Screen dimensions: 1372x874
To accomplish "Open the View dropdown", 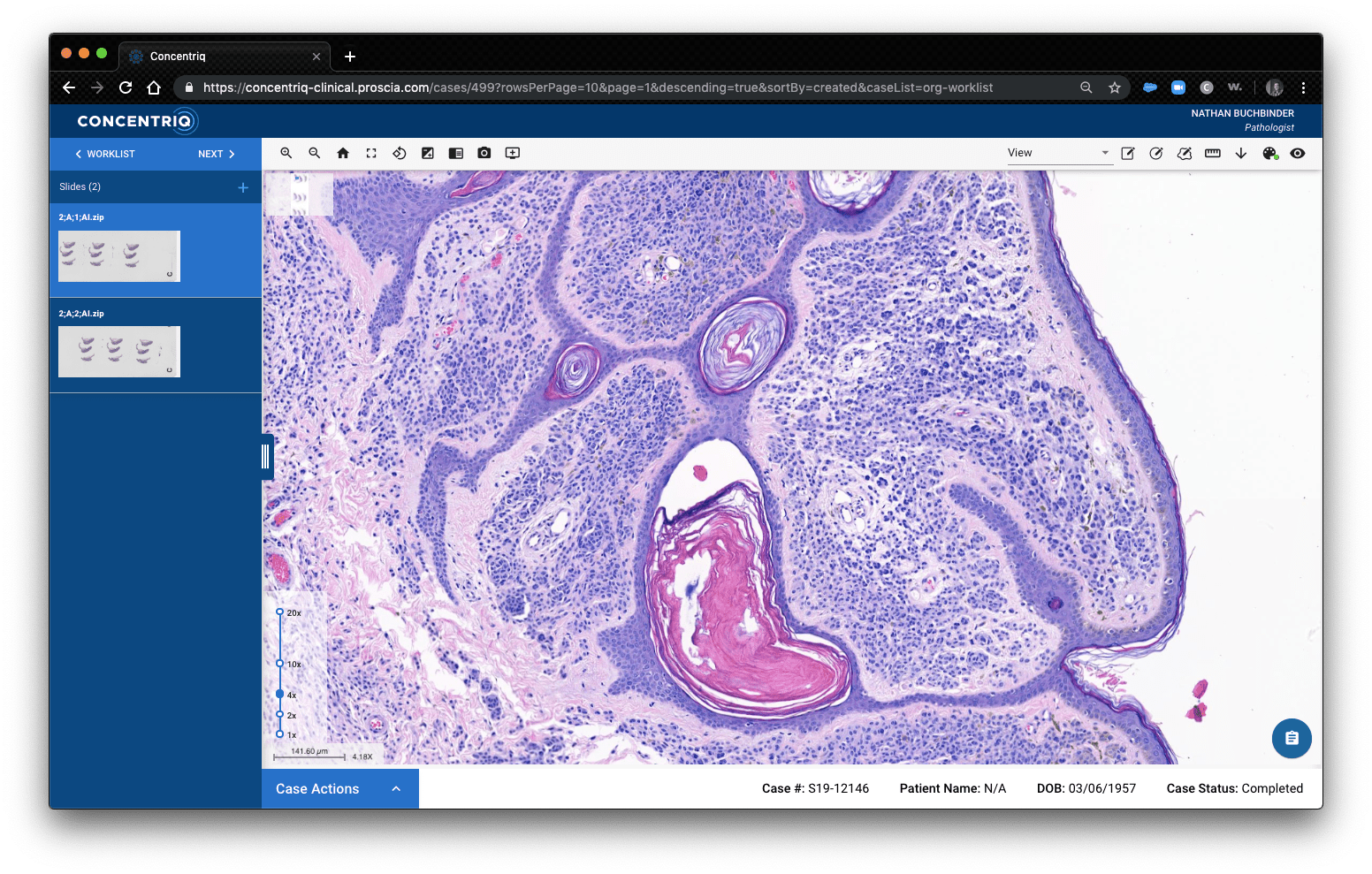I will tap(1057, 152).
